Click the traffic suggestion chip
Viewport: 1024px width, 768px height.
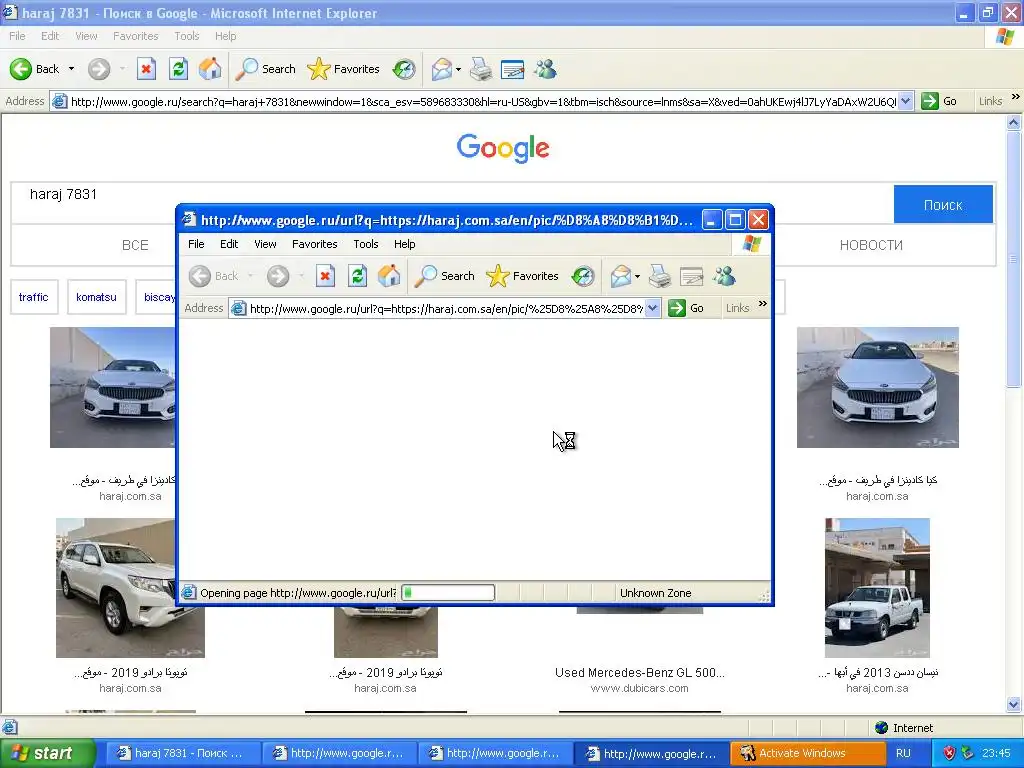[34, 297]
